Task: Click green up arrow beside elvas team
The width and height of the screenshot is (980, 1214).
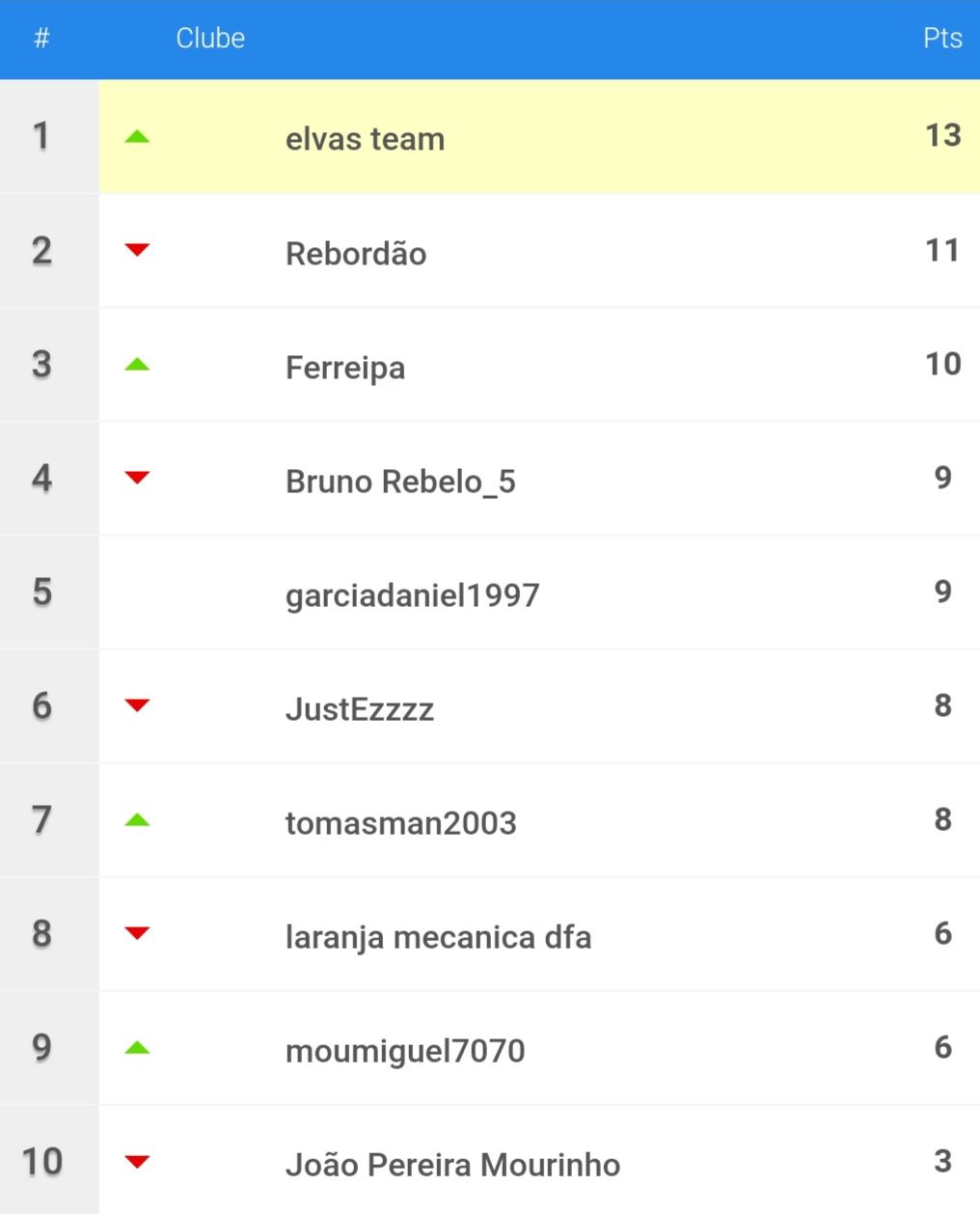Action: pos(138,137)
